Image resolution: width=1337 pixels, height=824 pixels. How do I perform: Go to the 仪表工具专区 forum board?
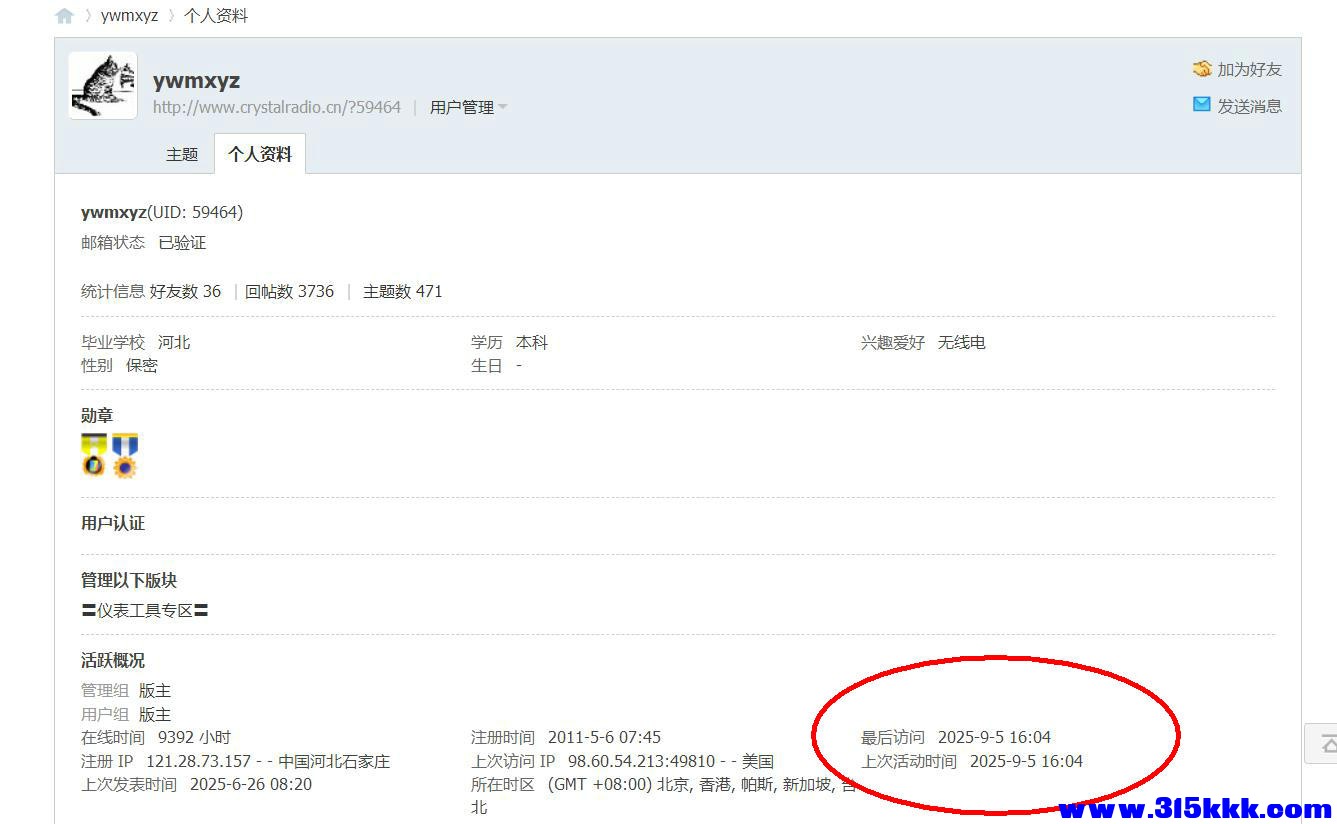[x=145, y=610]
